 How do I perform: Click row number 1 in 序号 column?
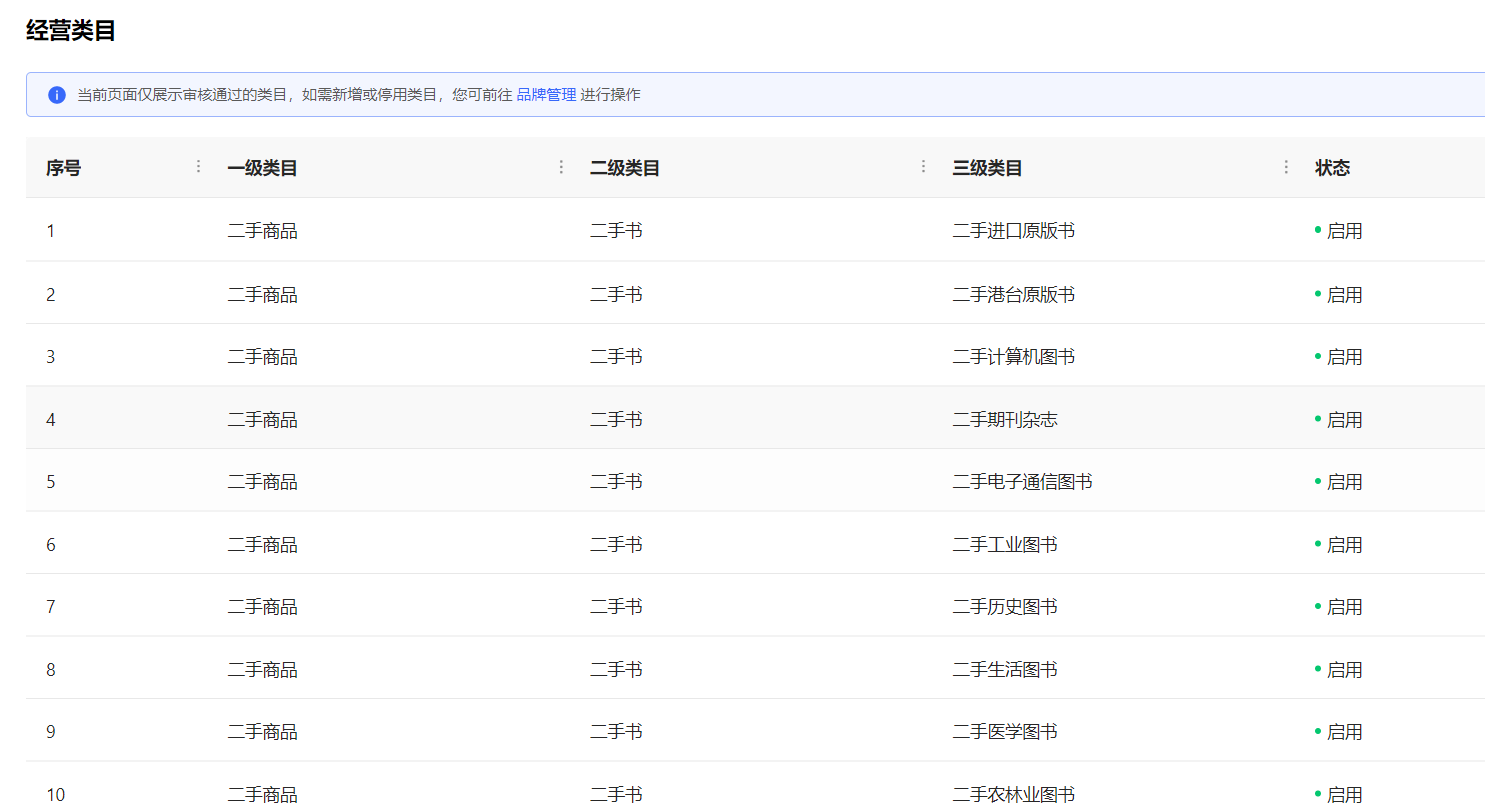pyautogui.click(x=51, y=231)
